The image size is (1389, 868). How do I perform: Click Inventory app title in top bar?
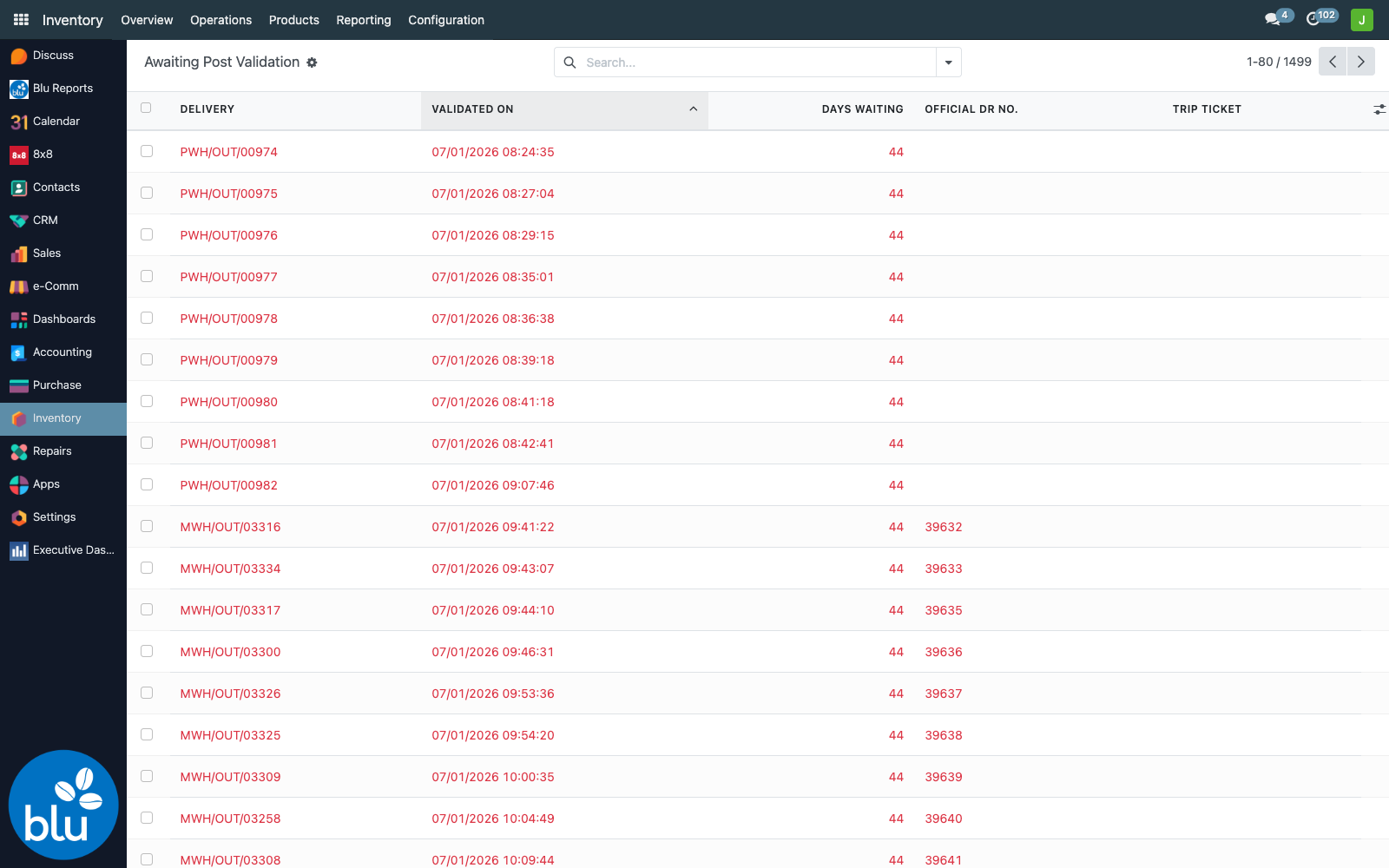pos(73,20)
